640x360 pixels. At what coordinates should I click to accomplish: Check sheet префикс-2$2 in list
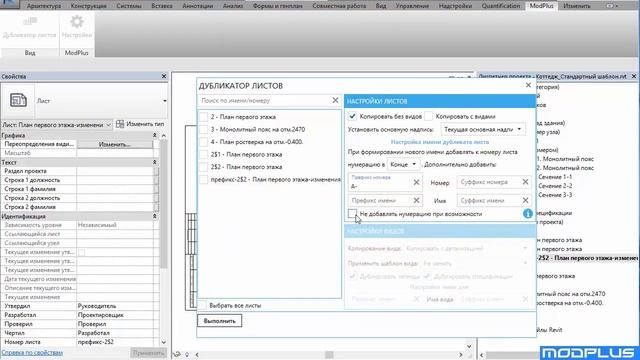coord(204,180)
